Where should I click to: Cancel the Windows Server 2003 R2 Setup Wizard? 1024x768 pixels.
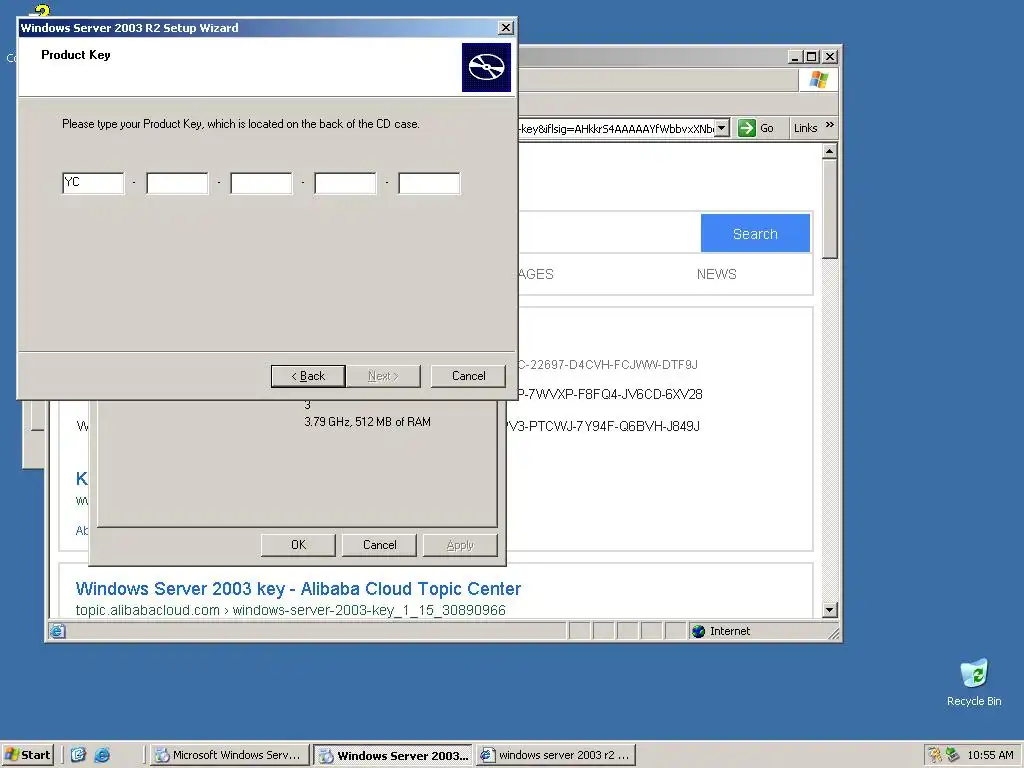coord(468,376)
